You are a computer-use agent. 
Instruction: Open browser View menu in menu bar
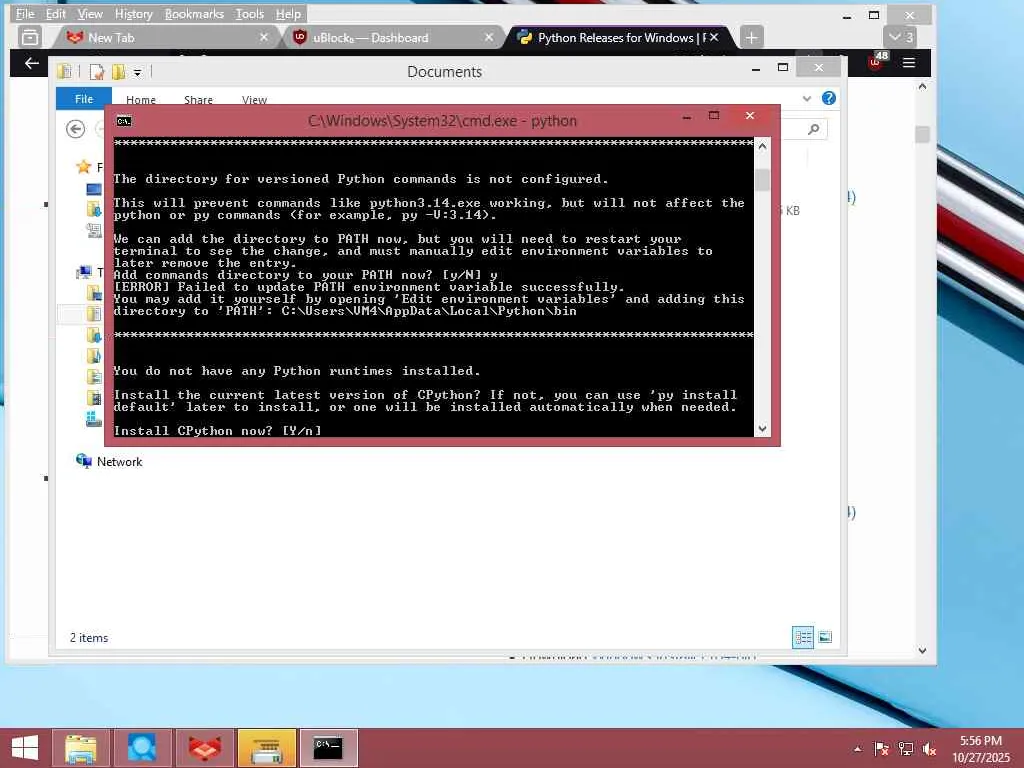coord(90,14)
